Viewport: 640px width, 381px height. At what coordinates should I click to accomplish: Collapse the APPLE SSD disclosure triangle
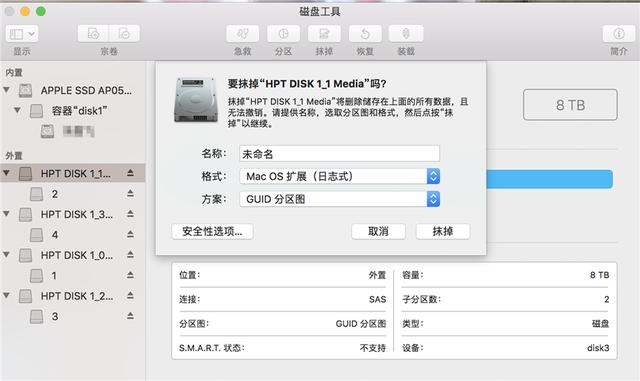coord(7,90)
